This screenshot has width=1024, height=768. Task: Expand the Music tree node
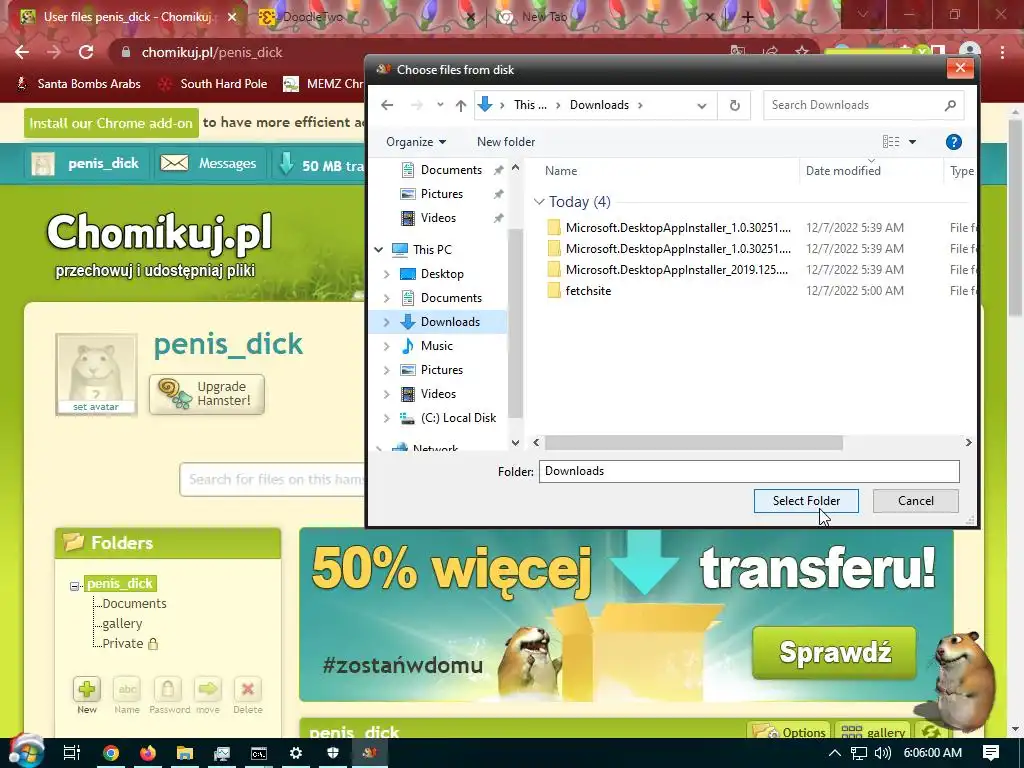[387, 346]
